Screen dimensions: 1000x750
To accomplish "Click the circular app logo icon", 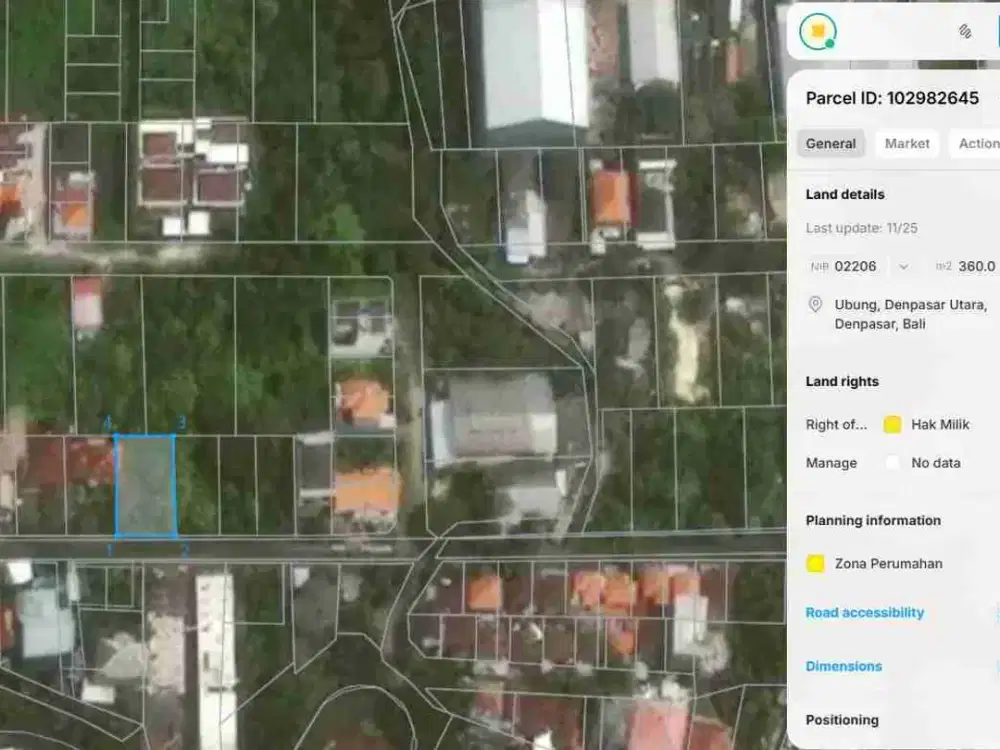I will pyautogui.click(x=816, y=31).
